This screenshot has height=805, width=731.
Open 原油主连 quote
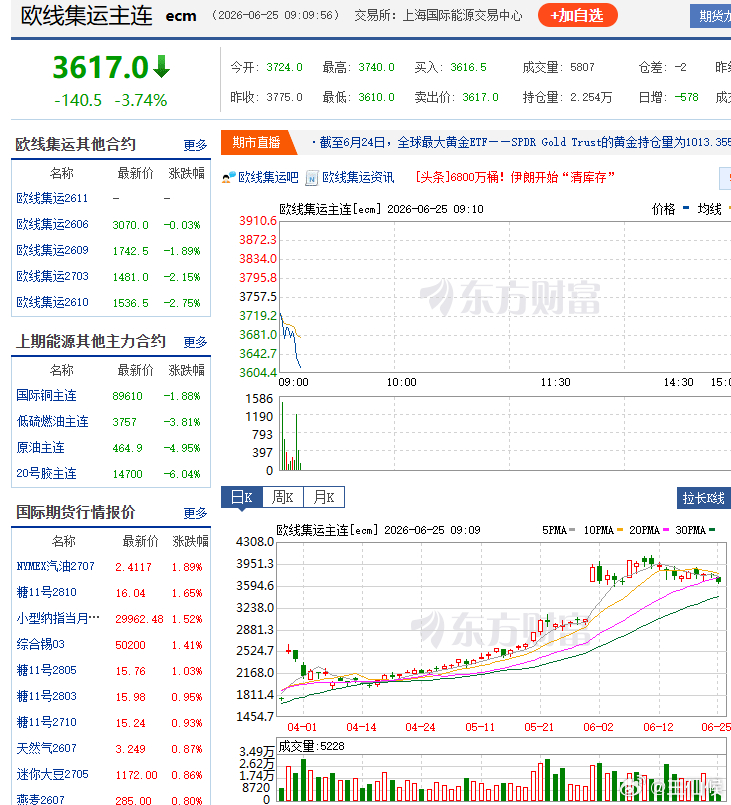pos(40,448)
